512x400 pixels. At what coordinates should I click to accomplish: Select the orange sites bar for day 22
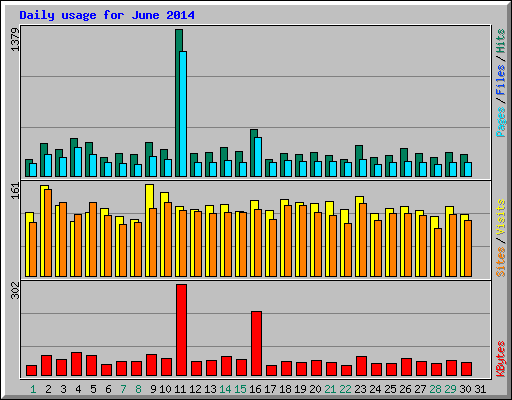click(x=348, y=250)
